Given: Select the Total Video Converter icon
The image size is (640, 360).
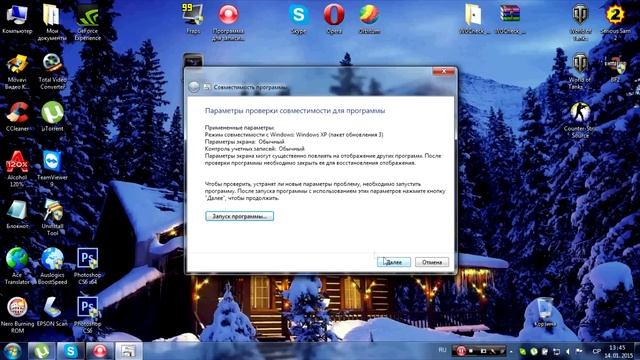Looking at the screenshot, I should click(x=52, y=71).
